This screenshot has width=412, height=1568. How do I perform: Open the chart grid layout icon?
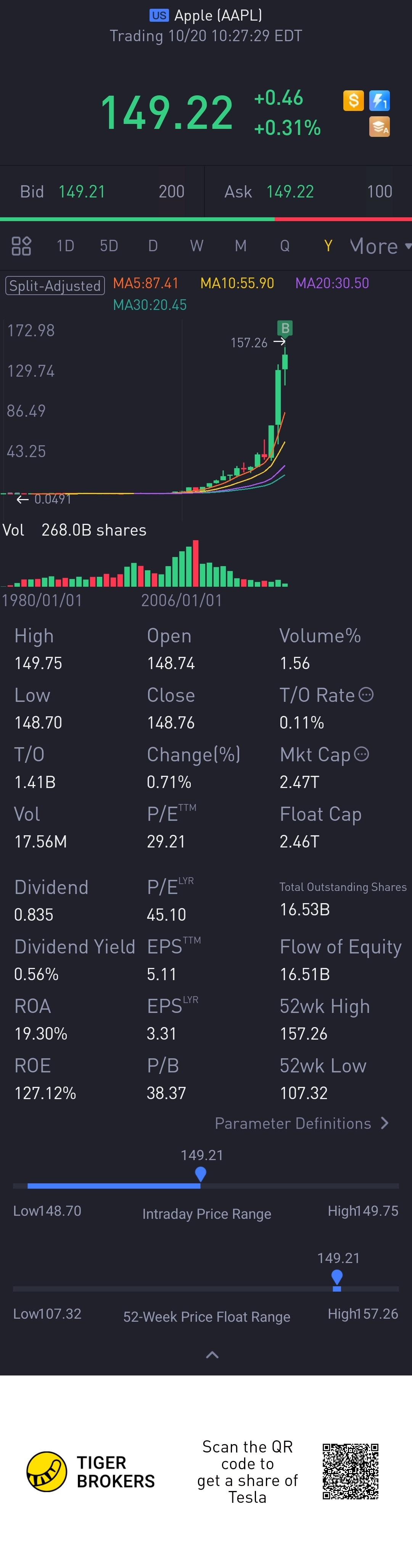(x=21, y=246)
